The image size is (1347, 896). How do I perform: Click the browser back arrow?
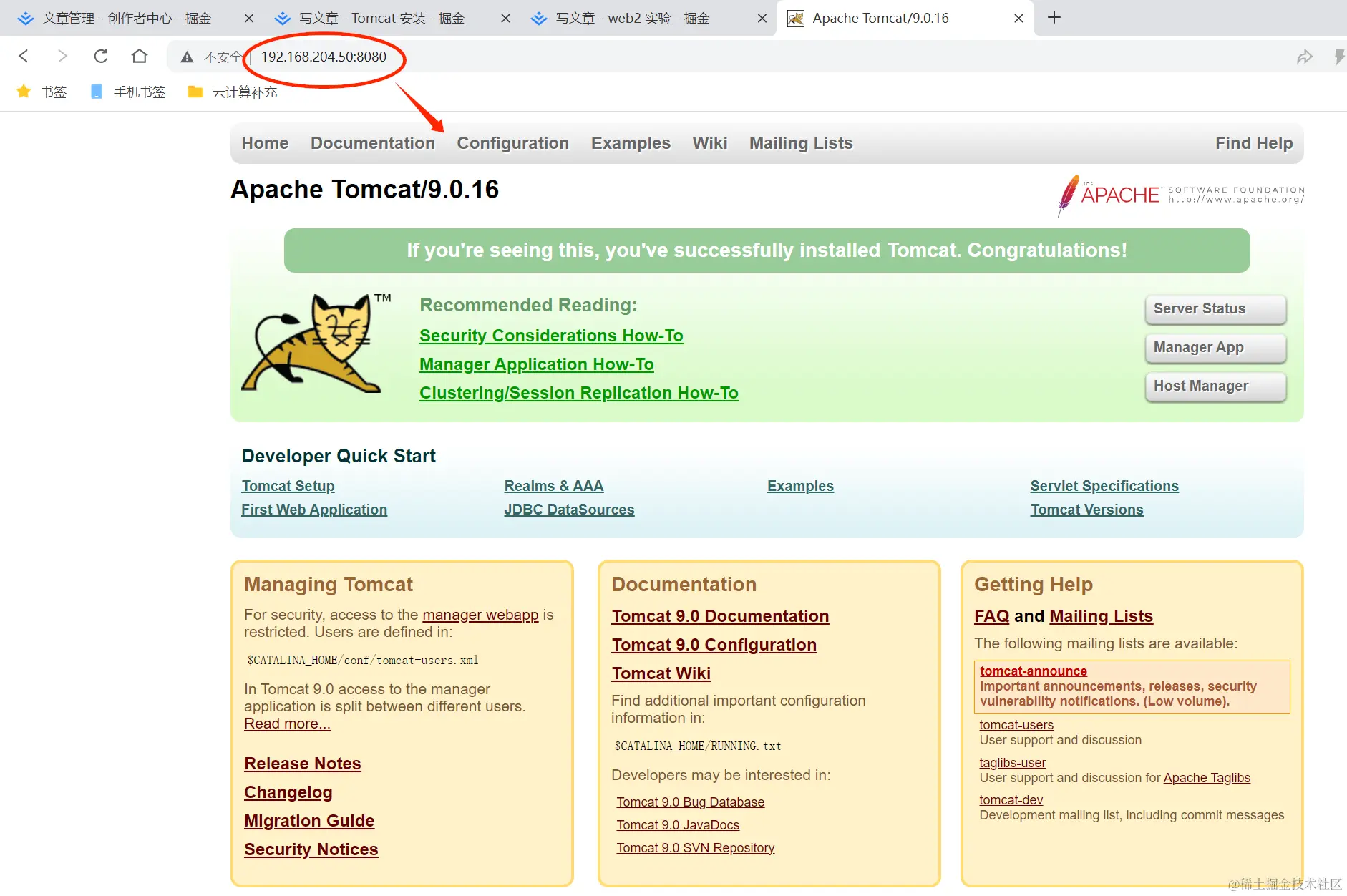[x=24, y=56]
